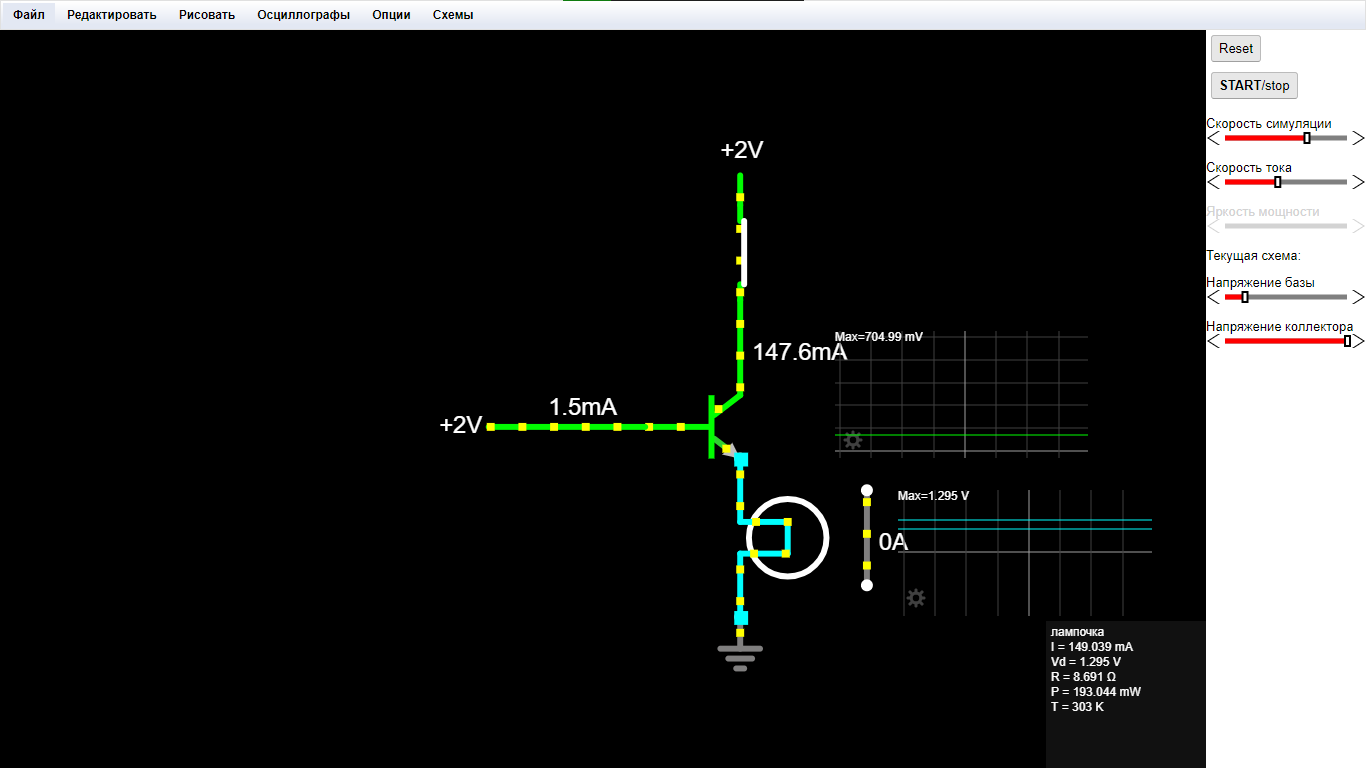Increase Скорость симуляции with right arrow

coord(1358,138)
